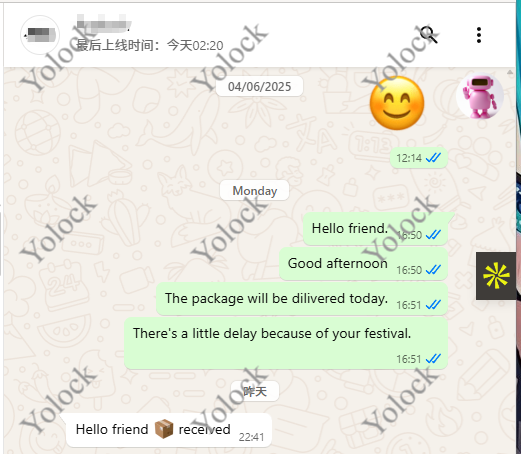The width and height of the screenshot is (521, 454).
Task: Click blue double-check beside Hello friend
Action: (x=434, y=235)
